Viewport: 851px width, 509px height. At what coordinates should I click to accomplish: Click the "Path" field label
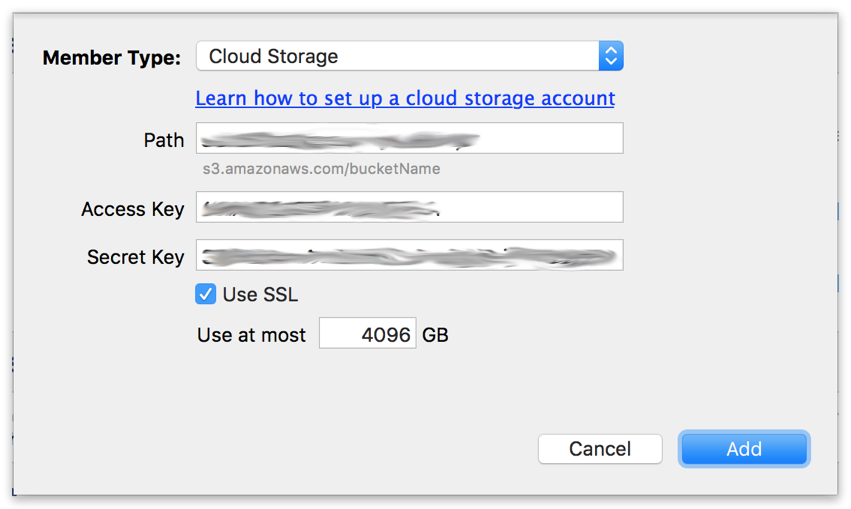tap(164, 140)
